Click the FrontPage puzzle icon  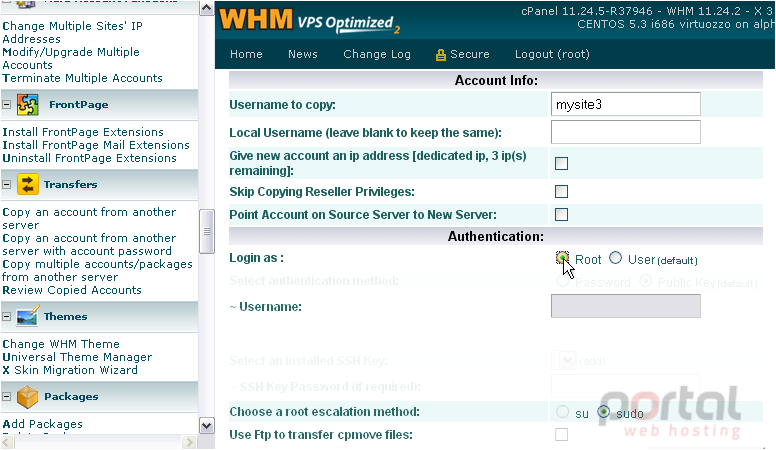pyautogui.click(x=28, y=104)
